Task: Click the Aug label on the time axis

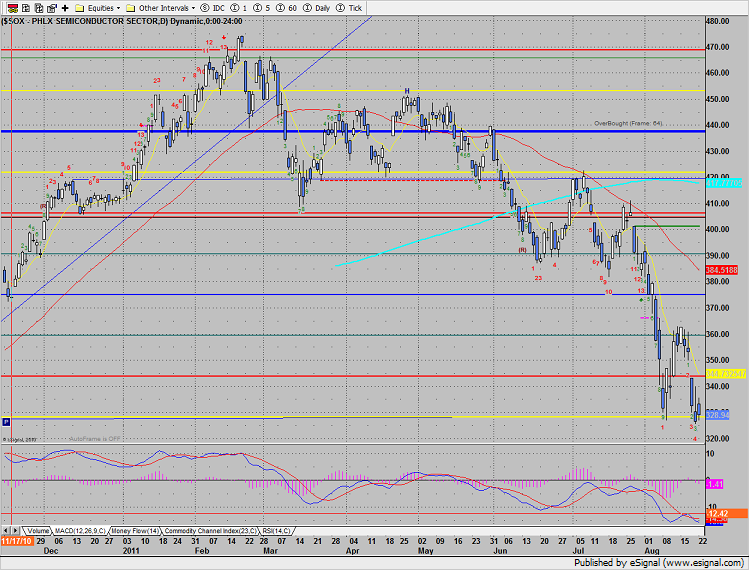Action: tap(652, 551)
